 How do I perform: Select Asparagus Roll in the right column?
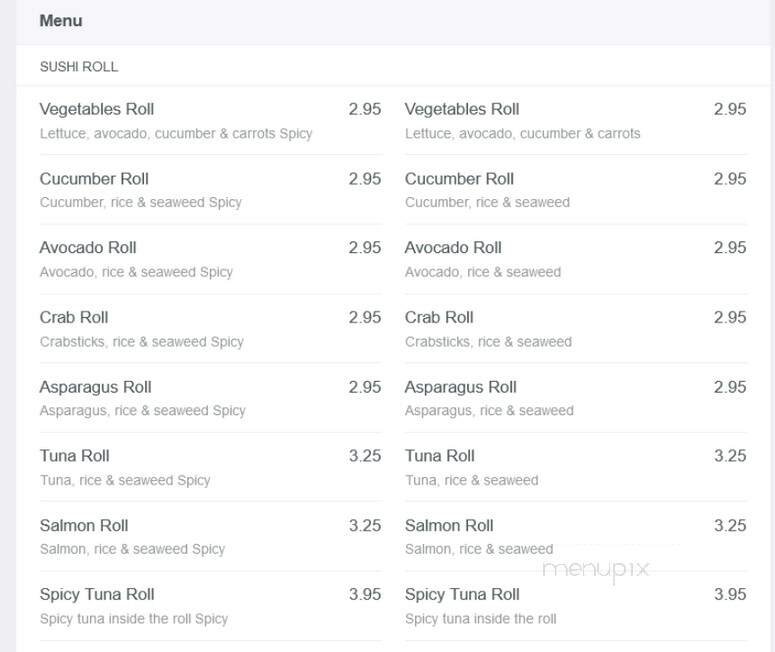pyautogui.click(x=461, y=387)
